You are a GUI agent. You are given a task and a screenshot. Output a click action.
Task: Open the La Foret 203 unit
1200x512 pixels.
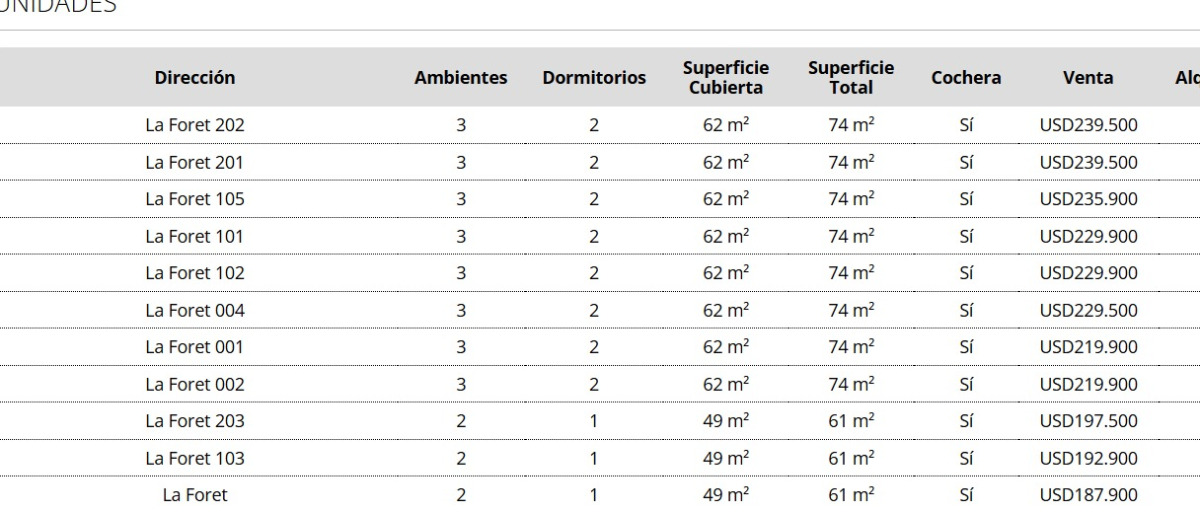195,422
